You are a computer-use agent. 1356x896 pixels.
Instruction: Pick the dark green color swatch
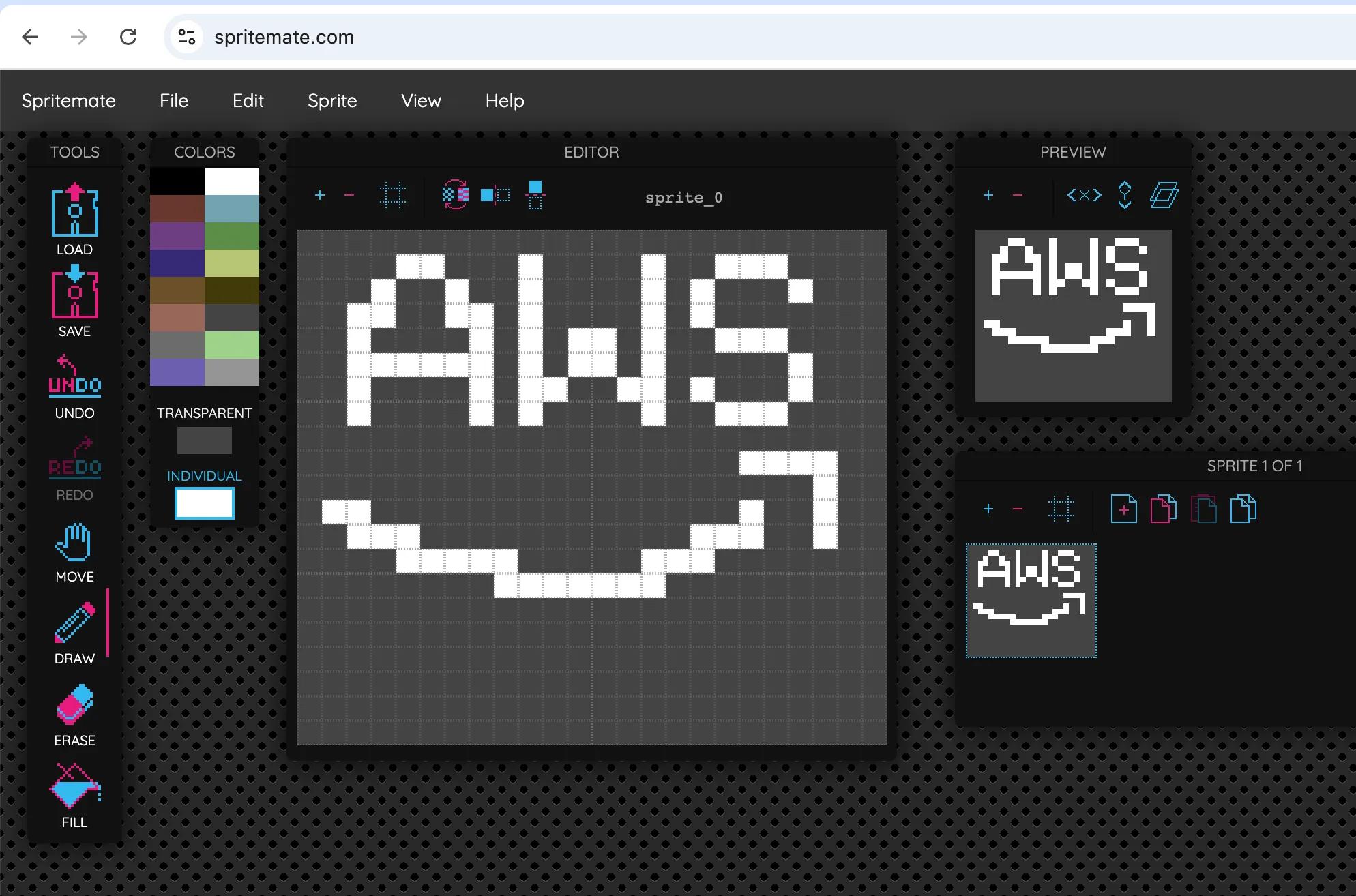click(232, 236)
